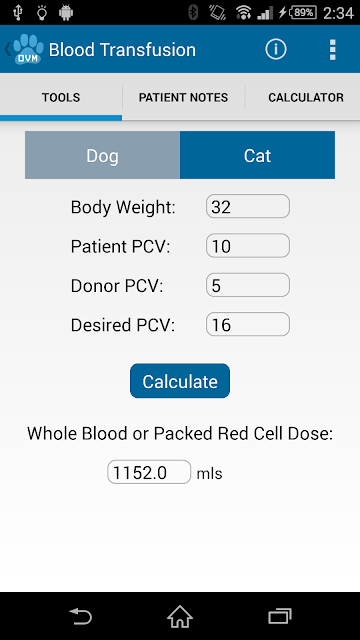Select the Dog species toggle

pos(102,155)
